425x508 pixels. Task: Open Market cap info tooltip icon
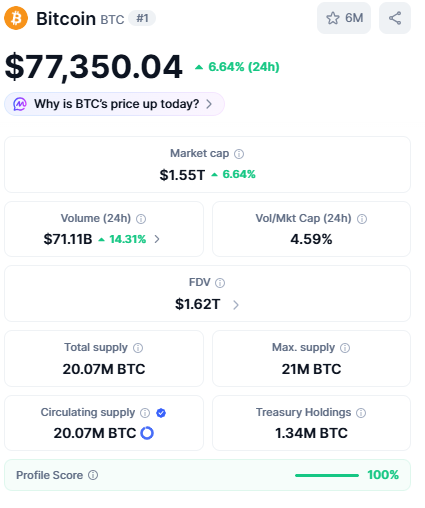pos(239,154)
